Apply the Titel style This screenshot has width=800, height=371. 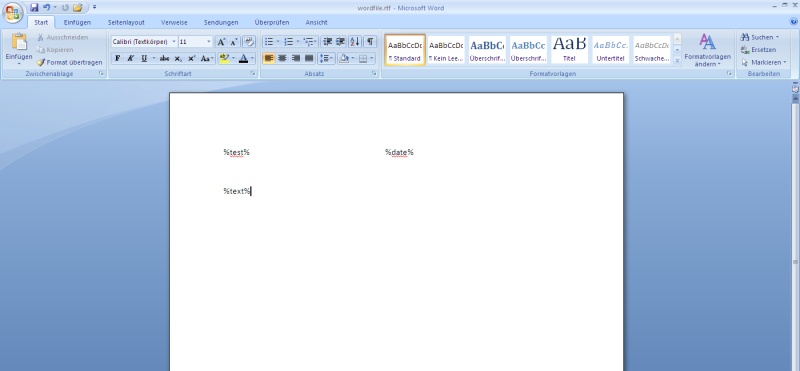pos(569,50)
